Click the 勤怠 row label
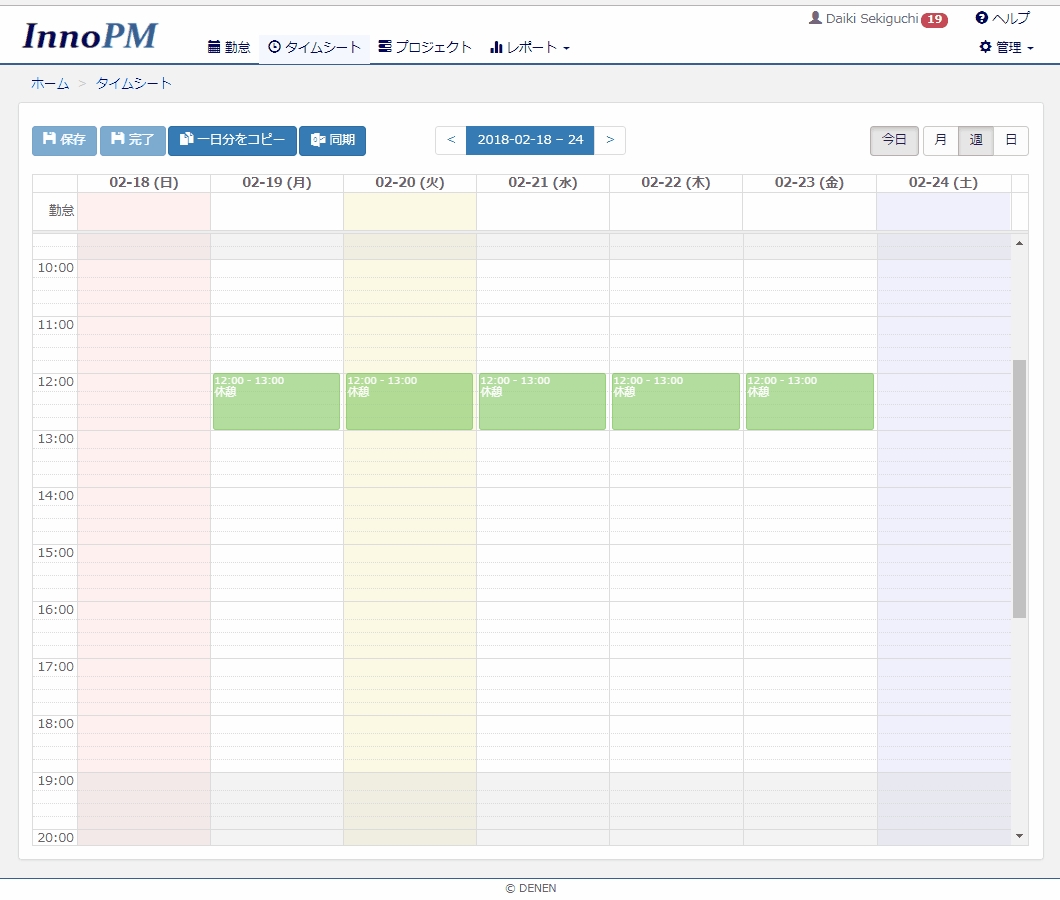The image size is (1060, 900). (x=61, y=211)
